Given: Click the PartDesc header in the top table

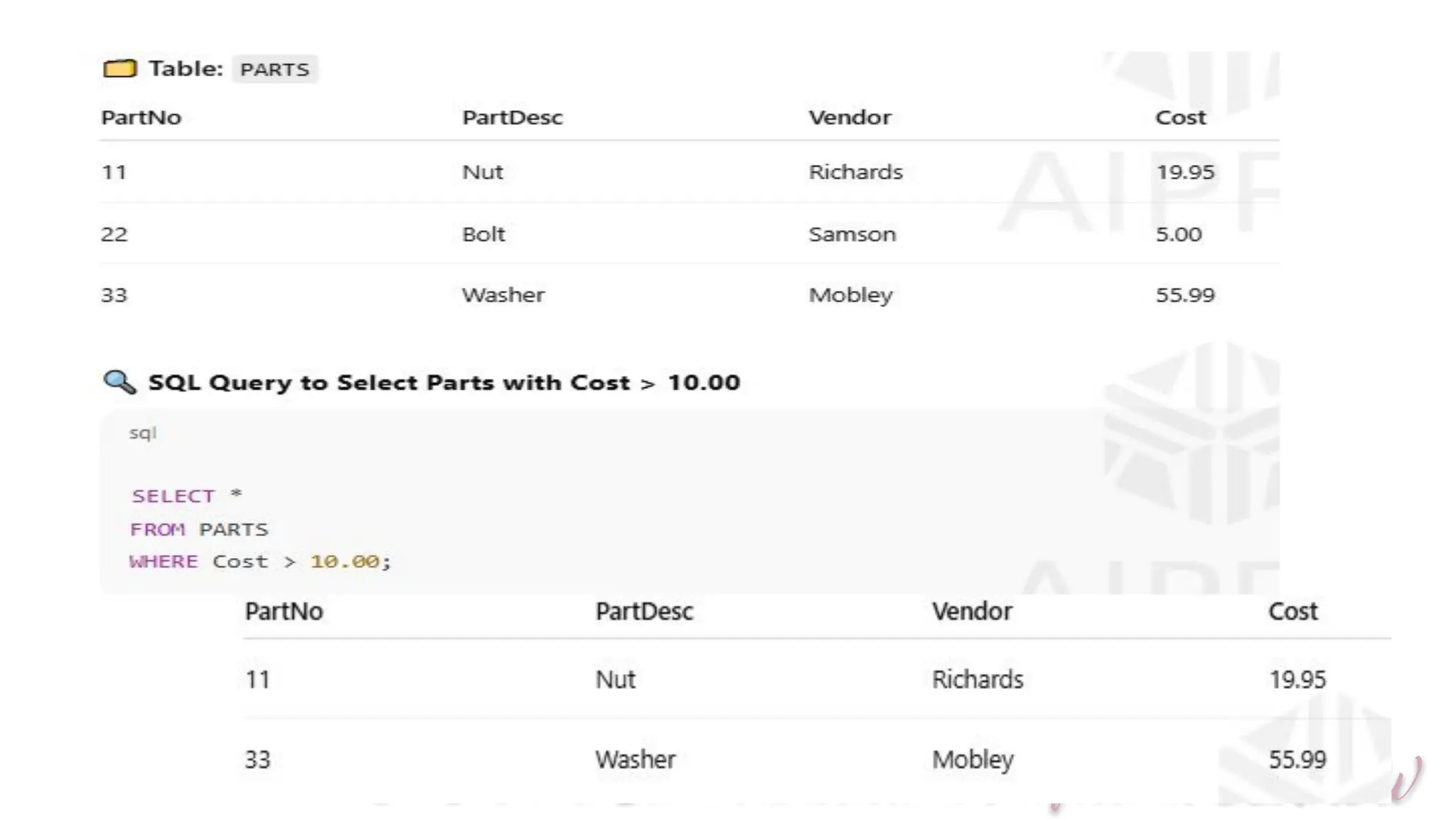Looking at the screenshot, I should point(512,117).
